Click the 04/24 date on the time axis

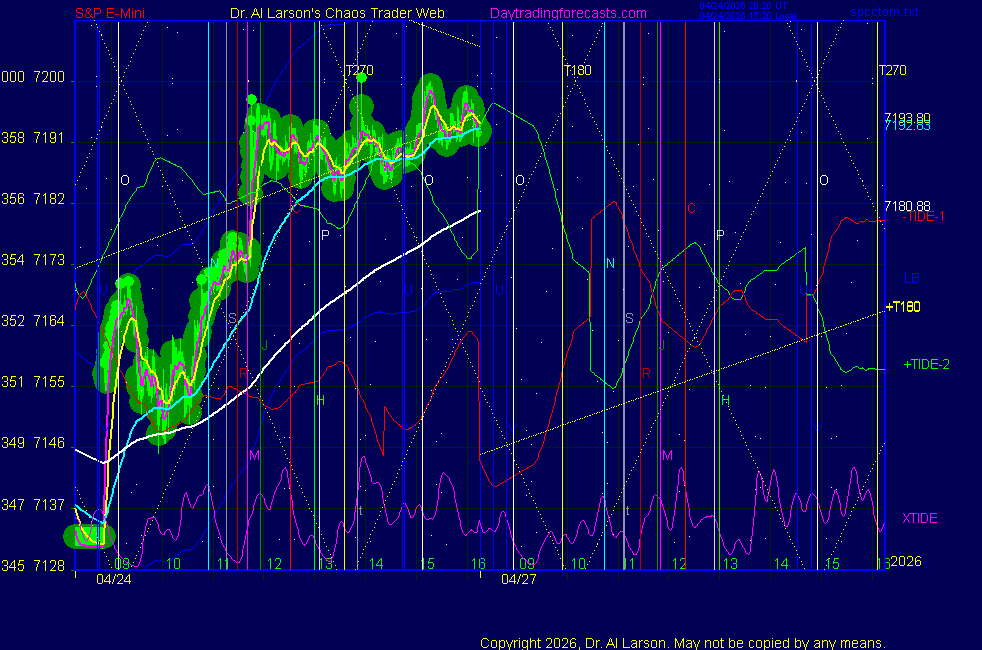click(x=112, y=578)
